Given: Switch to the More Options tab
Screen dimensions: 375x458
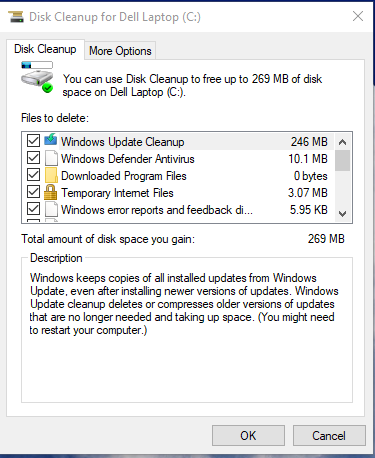Looking at the screenshot, I should coord(120,51).
